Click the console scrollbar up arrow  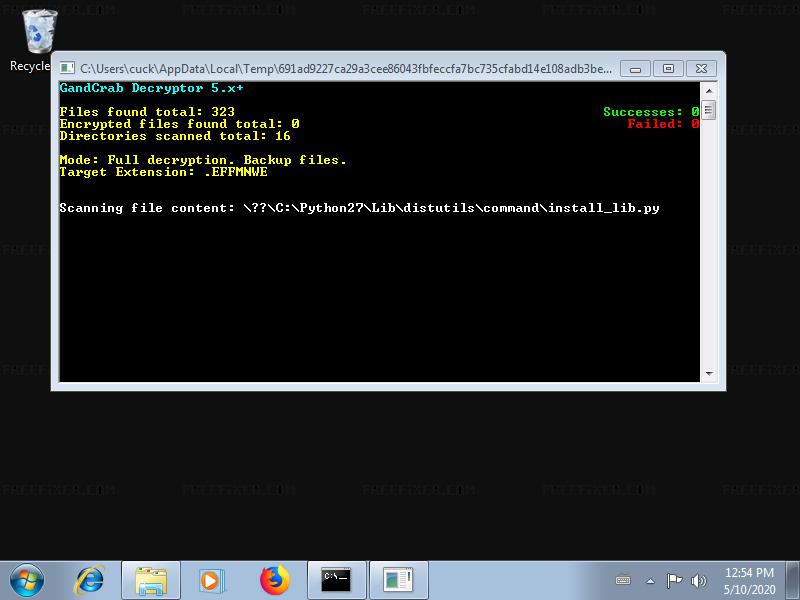[x=709, y=91]
